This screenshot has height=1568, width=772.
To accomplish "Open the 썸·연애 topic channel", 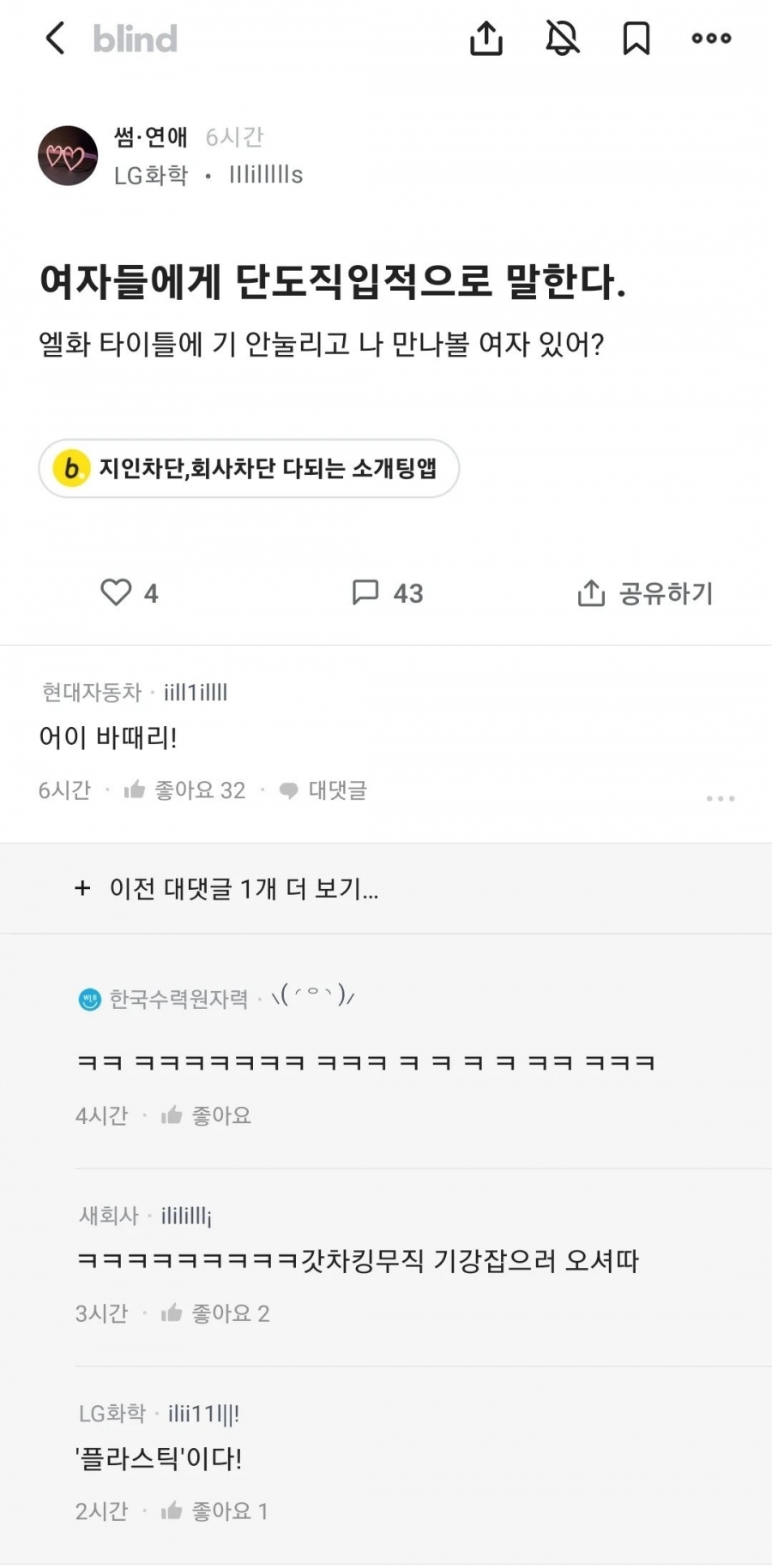I will [151, 137].
